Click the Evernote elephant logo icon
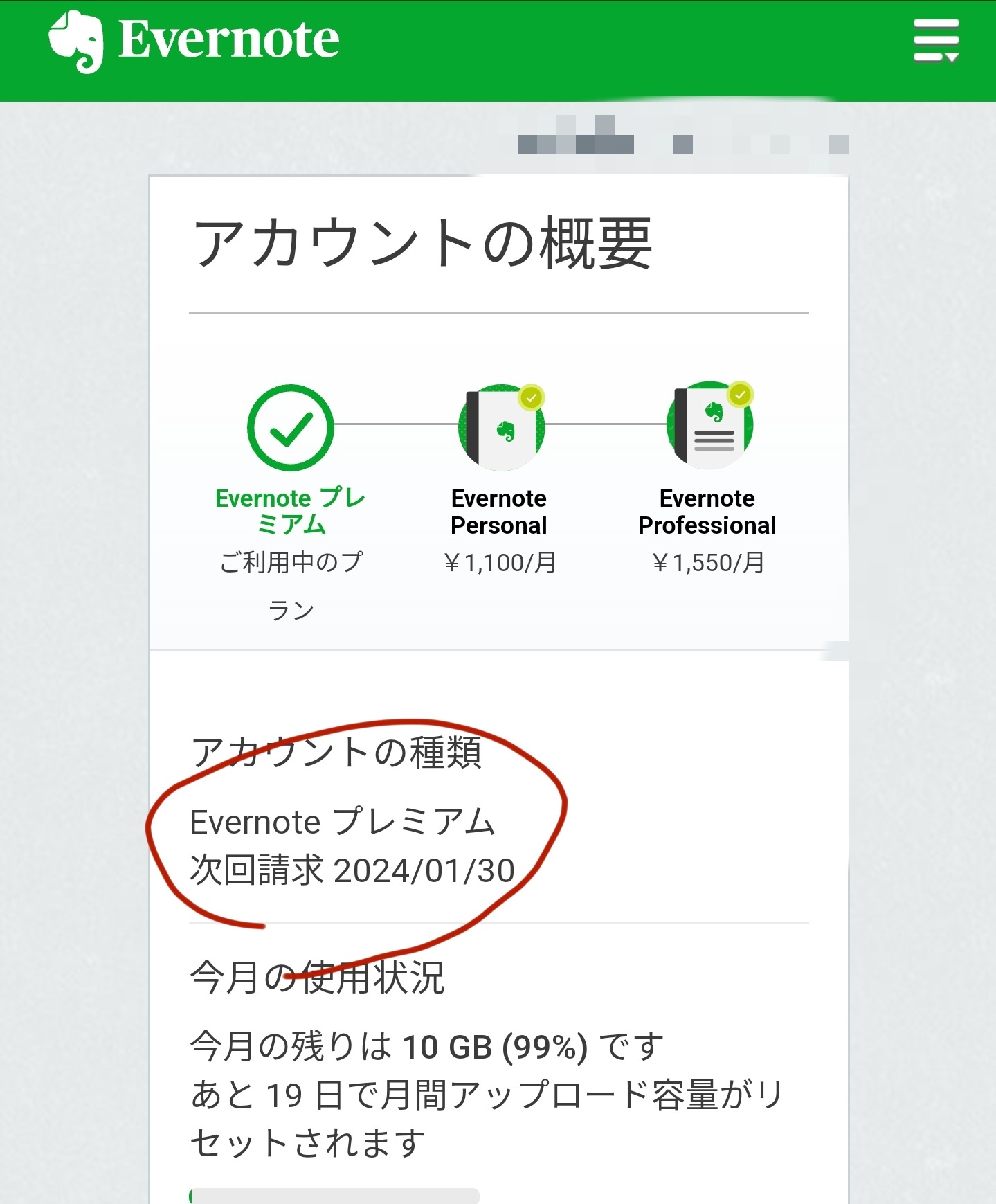The image size is (996, 1204). click(76, 42)
